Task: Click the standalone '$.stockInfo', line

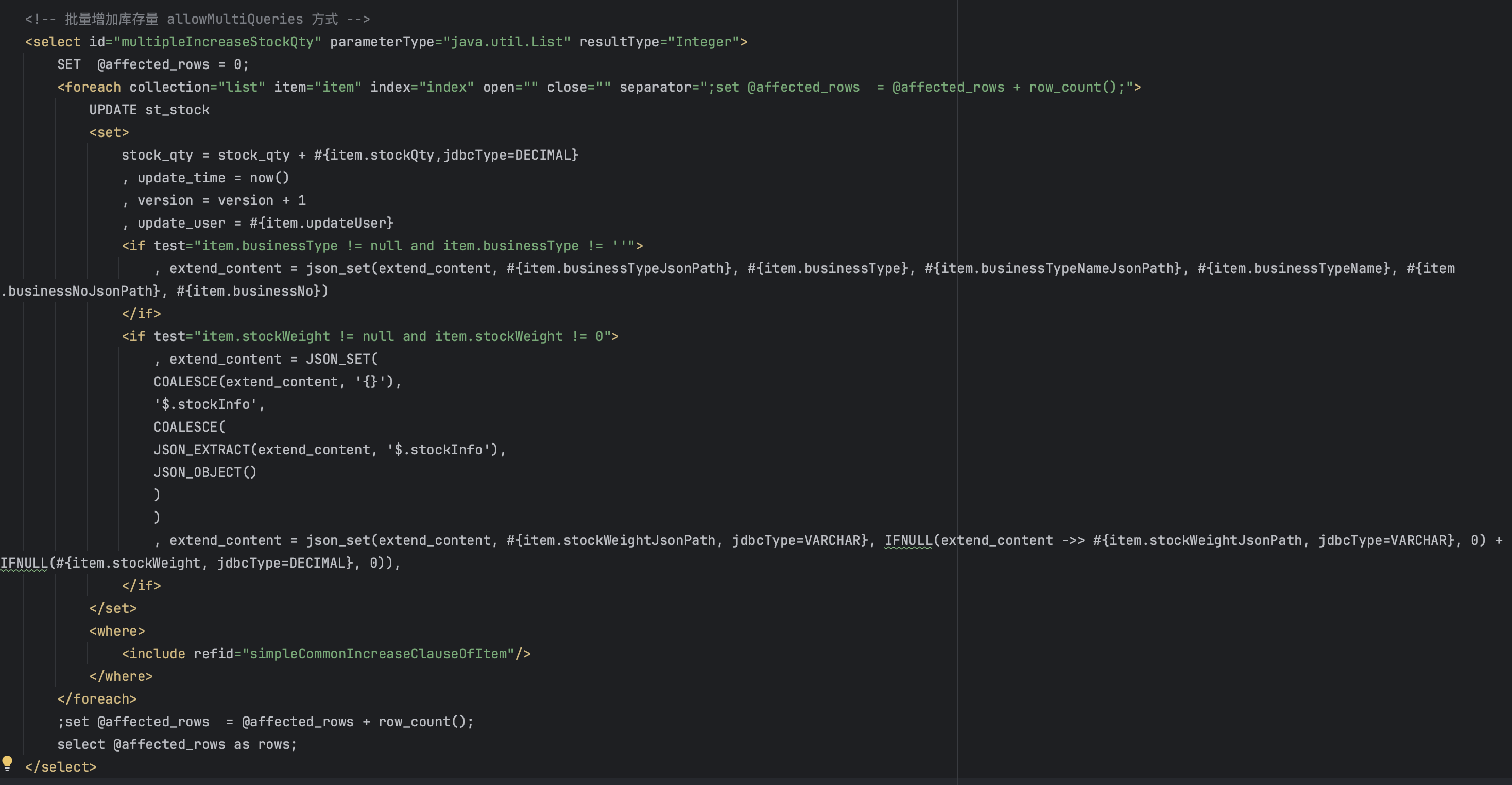Action: point(210,404)
